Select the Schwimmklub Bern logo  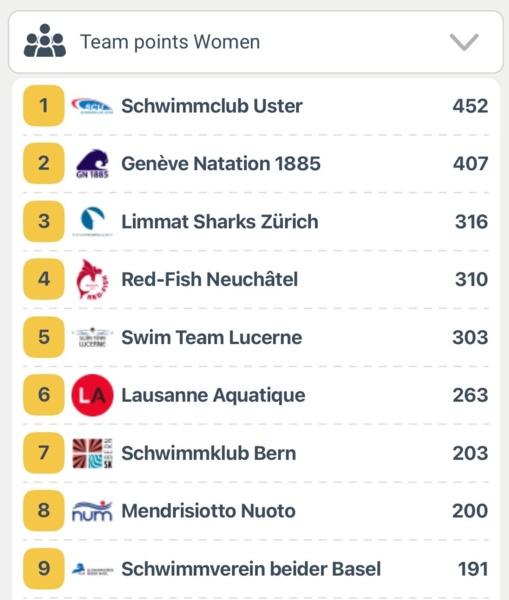92,453
